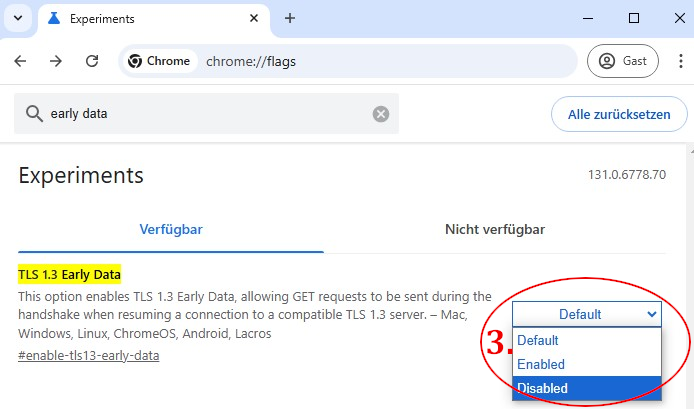The image size is (694, 409).
Task: Click version number 131.0.6778.70
Action: pyautogui.click(x=627, y=175)
